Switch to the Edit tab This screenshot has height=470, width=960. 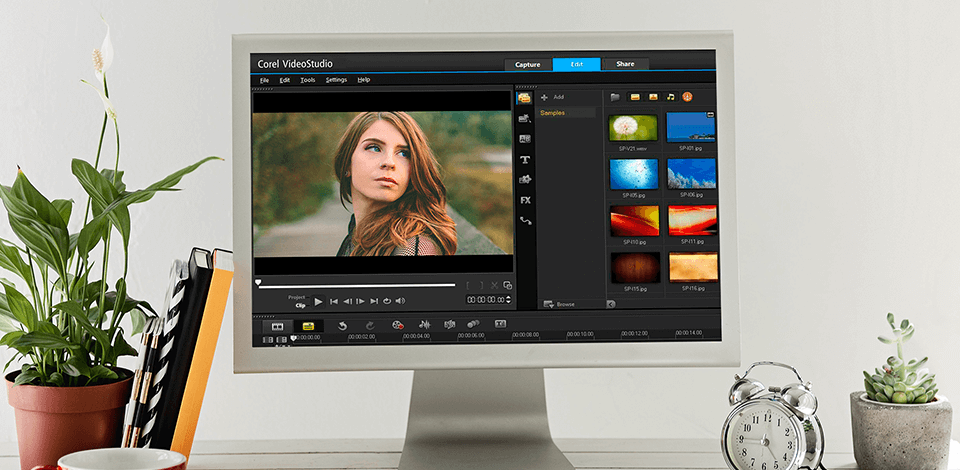click(x=577, y=64)
